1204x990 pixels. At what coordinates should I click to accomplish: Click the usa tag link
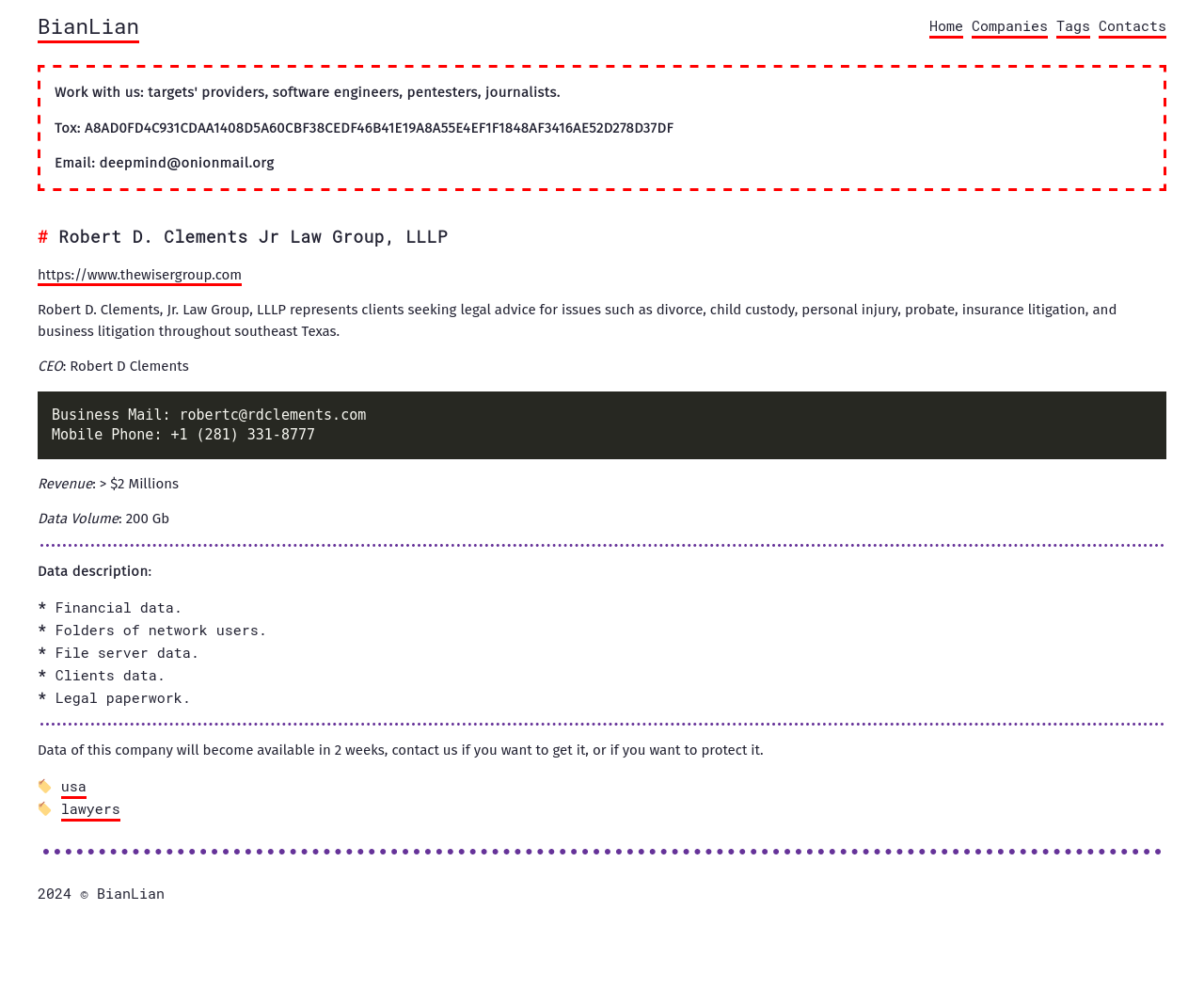[x=73, y=787]
